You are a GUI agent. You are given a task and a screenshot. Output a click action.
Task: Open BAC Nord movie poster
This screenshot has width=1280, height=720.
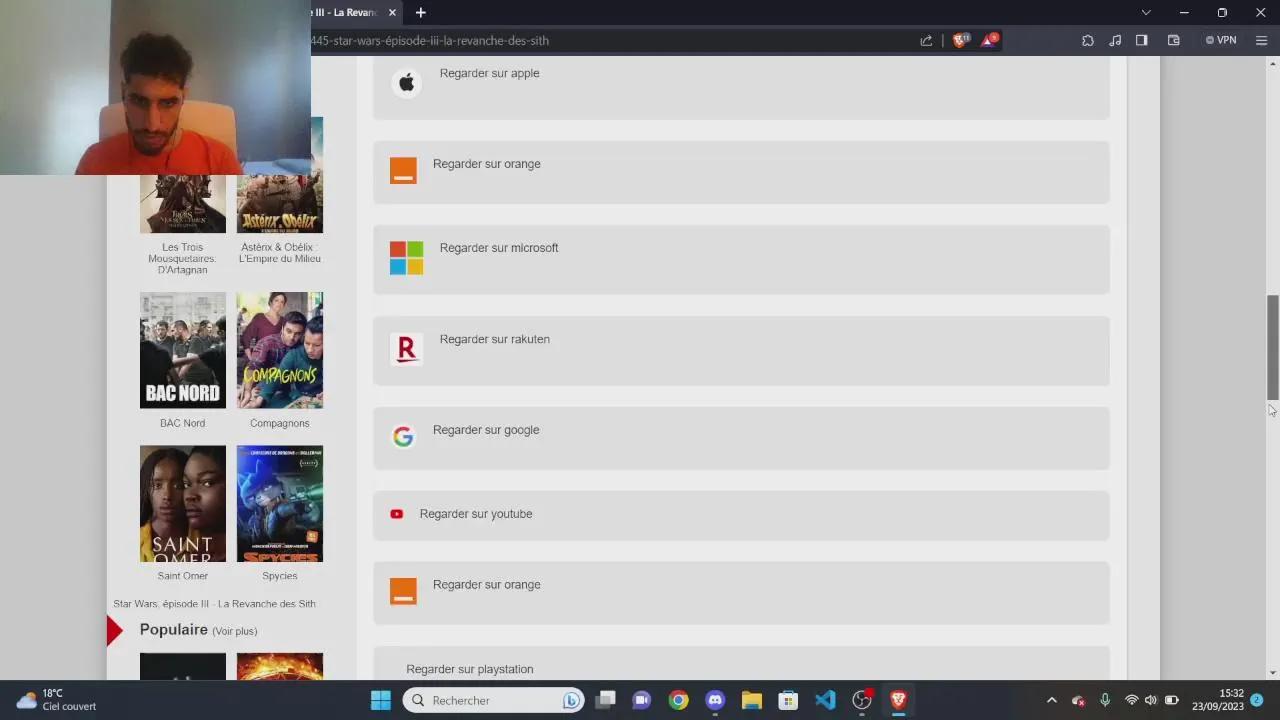183,350
